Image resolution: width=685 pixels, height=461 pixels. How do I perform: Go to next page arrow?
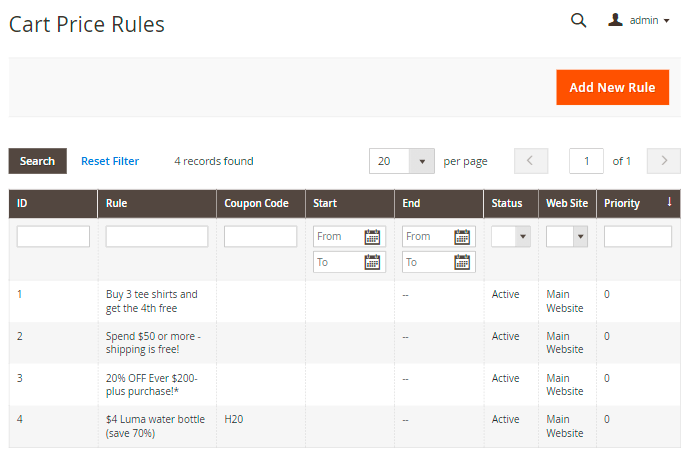pyautogui.click(x=663, y=161)
